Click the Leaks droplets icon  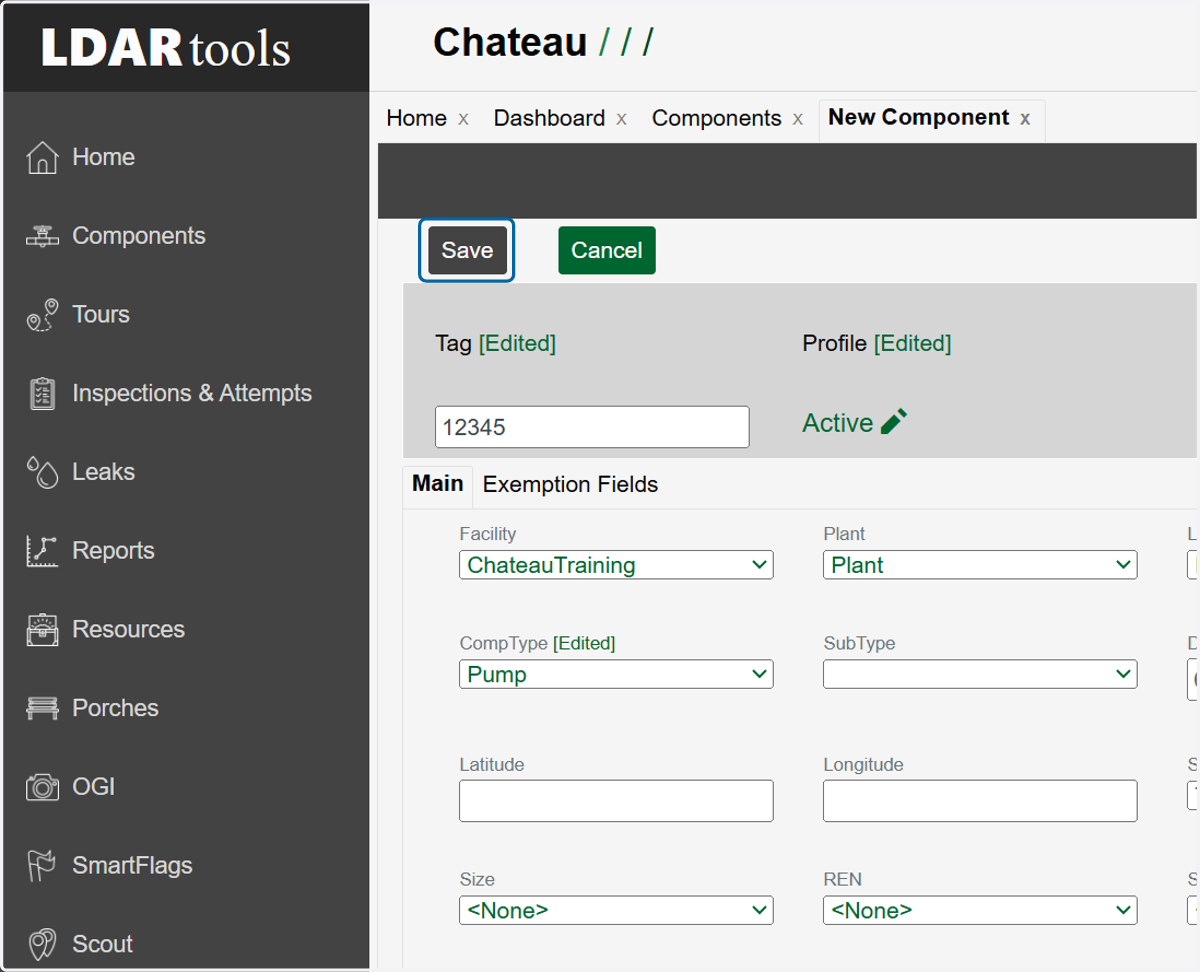[42, 472]
